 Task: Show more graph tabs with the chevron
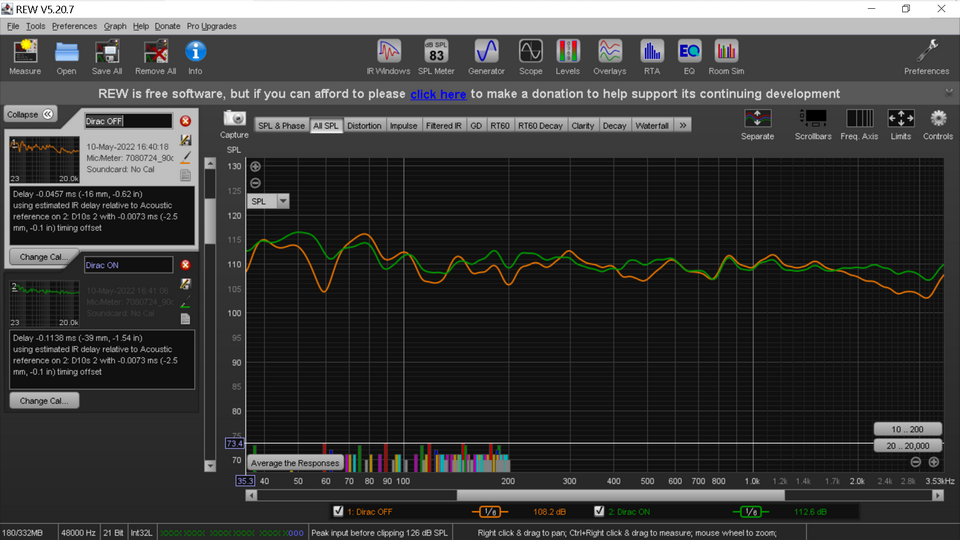coord(683,125)
